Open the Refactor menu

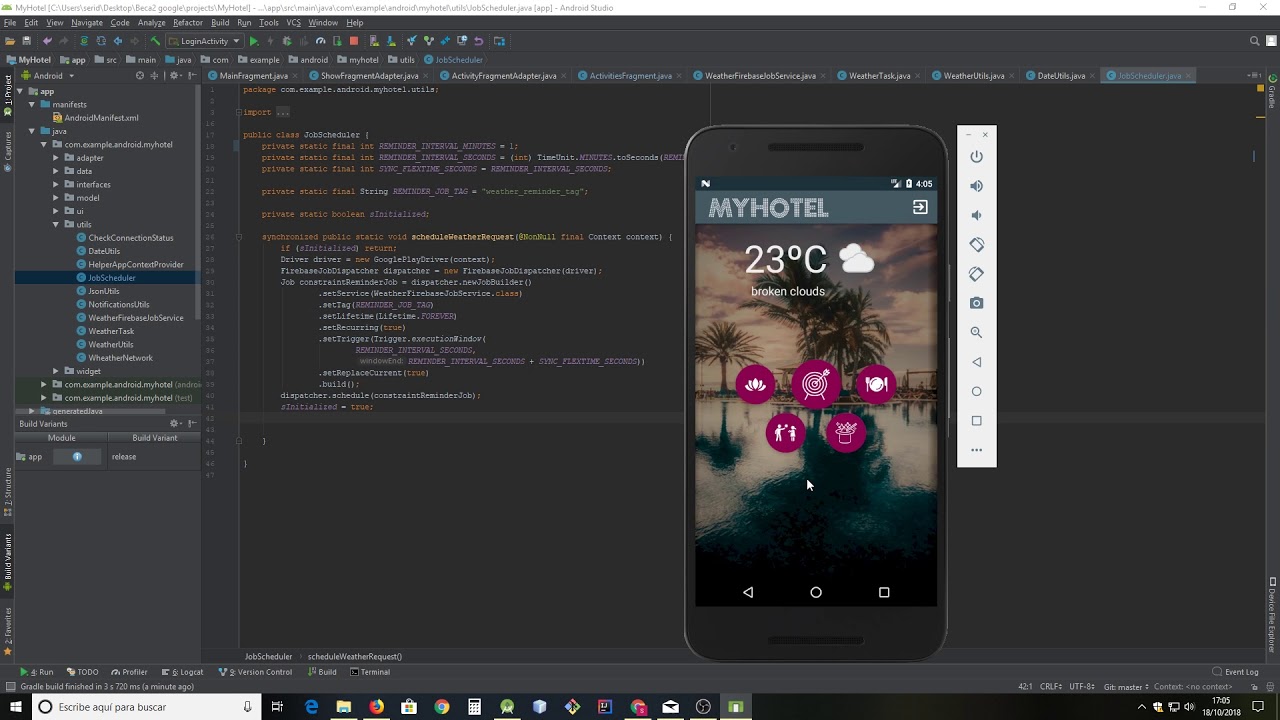187,22
